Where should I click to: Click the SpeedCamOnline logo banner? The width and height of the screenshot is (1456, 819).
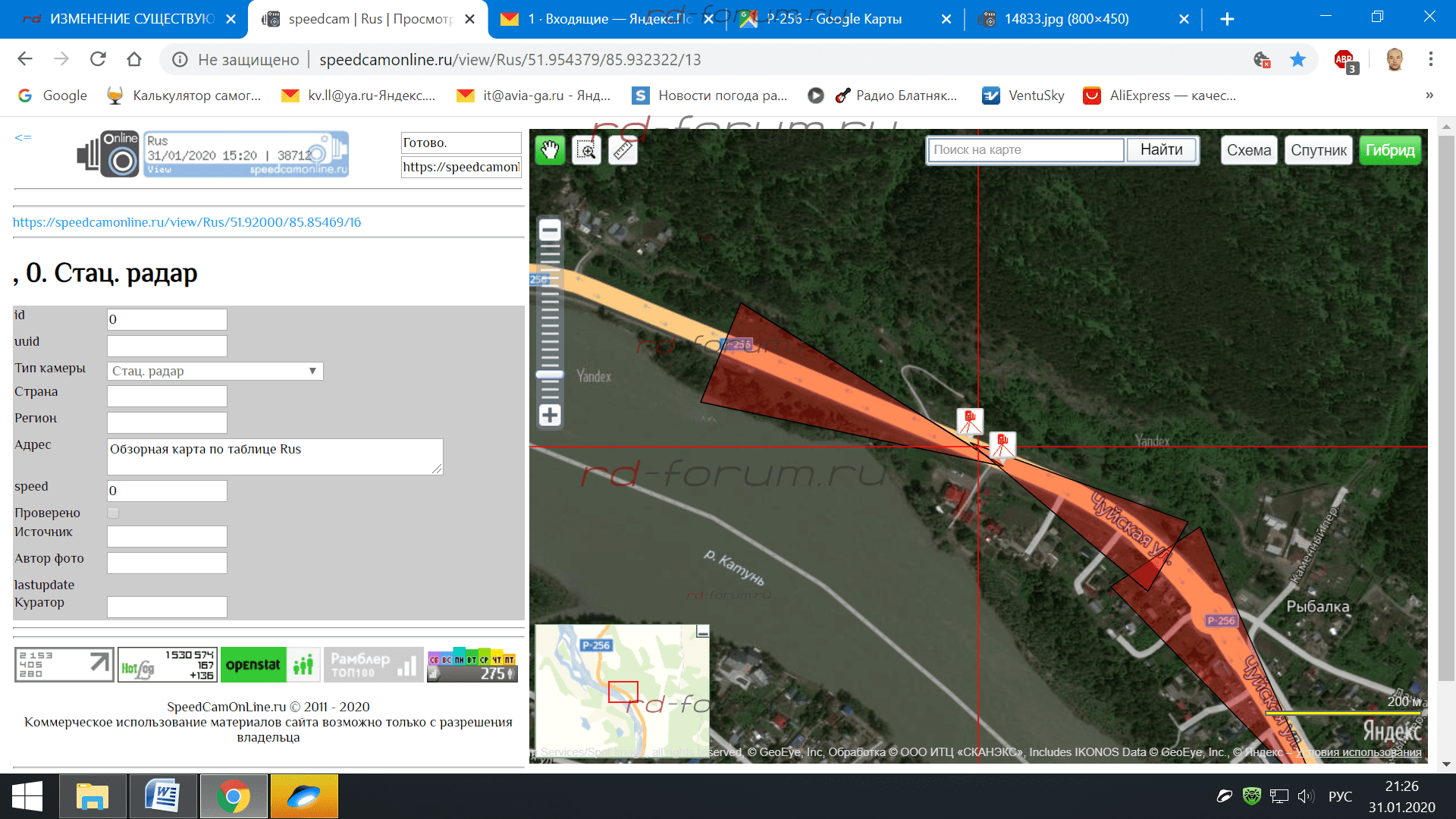pyautogui.click(x=212, y=154)
